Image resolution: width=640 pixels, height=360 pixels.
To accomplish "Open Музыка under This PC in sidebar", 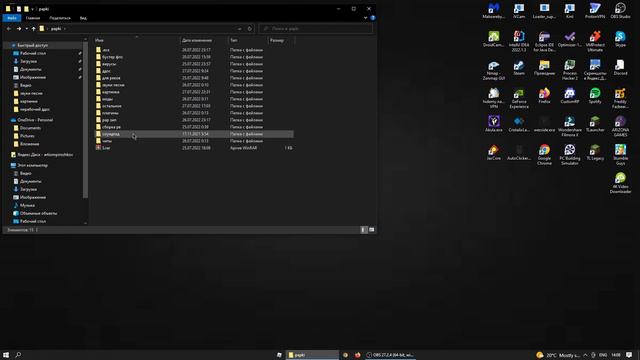I will pos(27,205).
